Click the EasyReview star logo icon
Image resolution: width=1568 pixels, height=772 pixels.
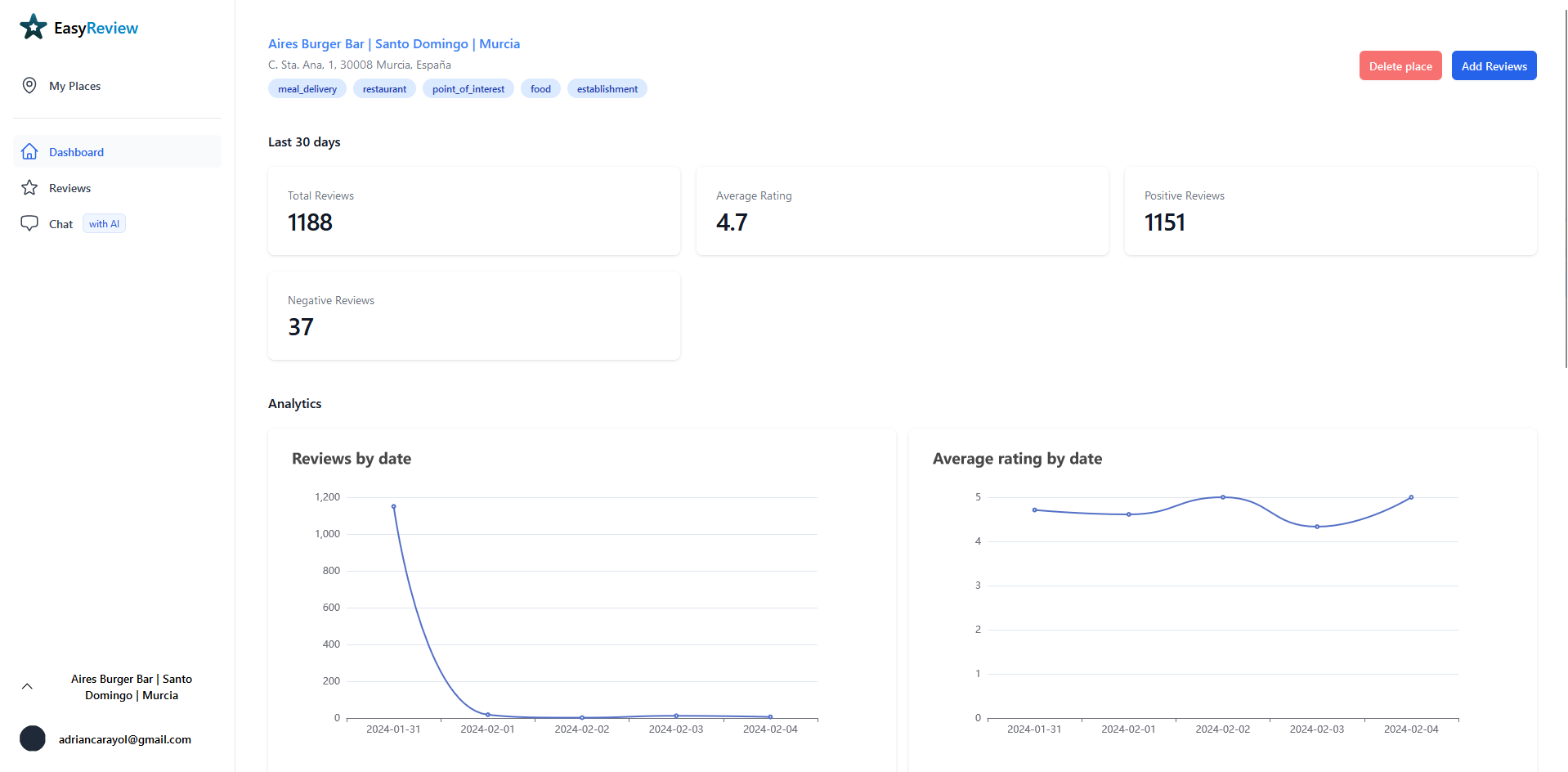coord(33,27)
